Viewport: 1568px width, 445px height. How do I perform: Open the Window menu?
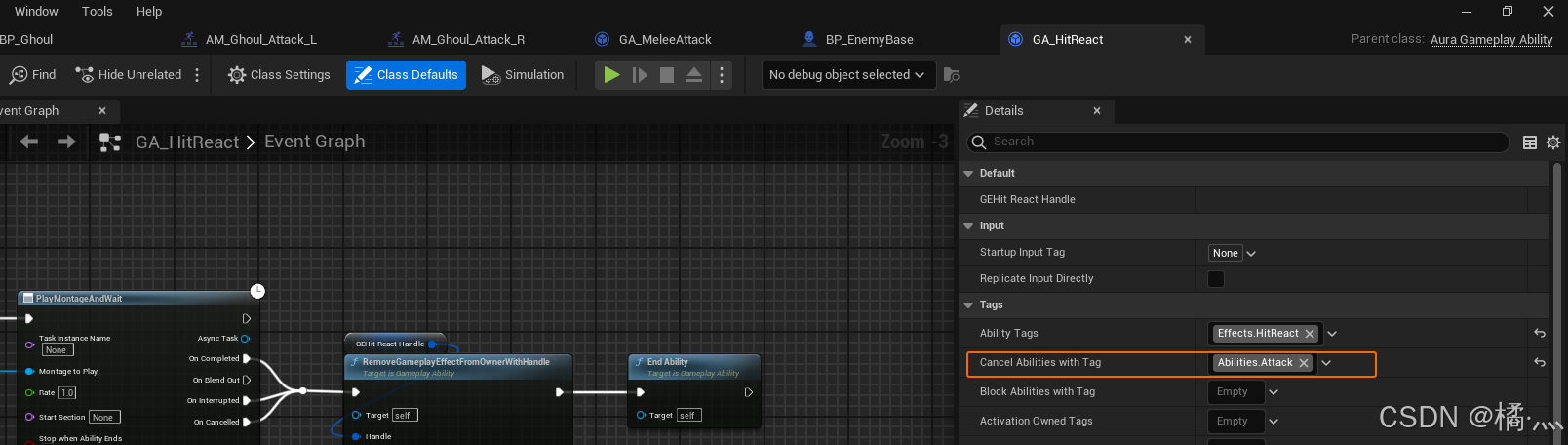coord(36,12)
